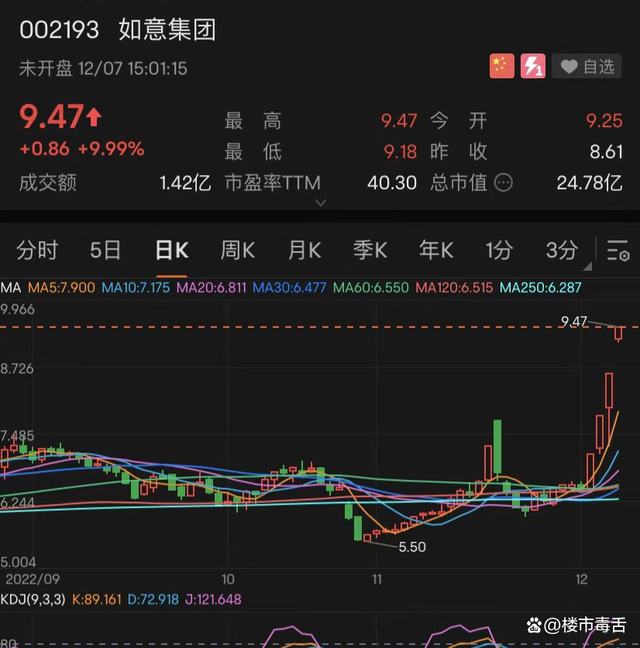
Task: Tap stock code 002193
Action: point(59,30)
